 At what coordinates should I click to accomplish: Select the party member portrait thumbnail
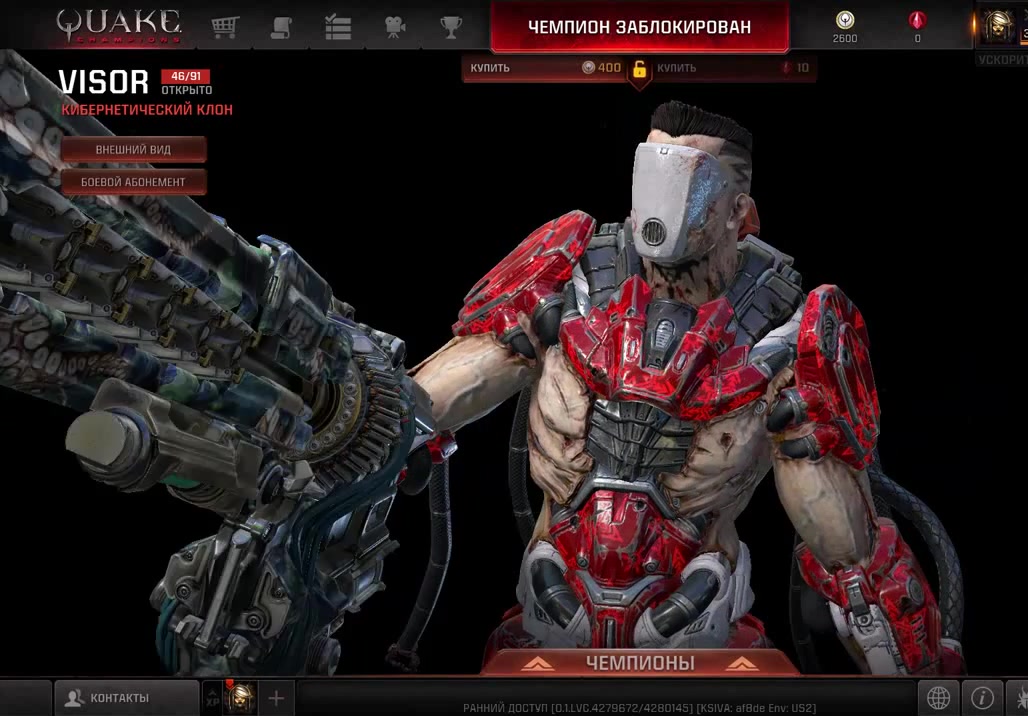coord(240,697)
